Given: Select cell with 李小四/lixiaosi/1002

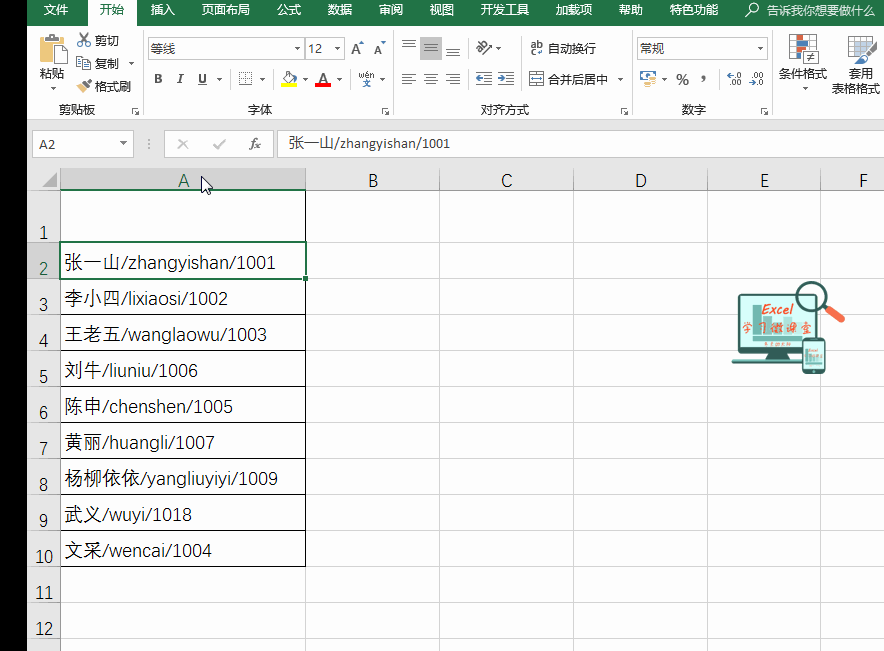Looking at the screenshot, I should [x=183, y=297].
